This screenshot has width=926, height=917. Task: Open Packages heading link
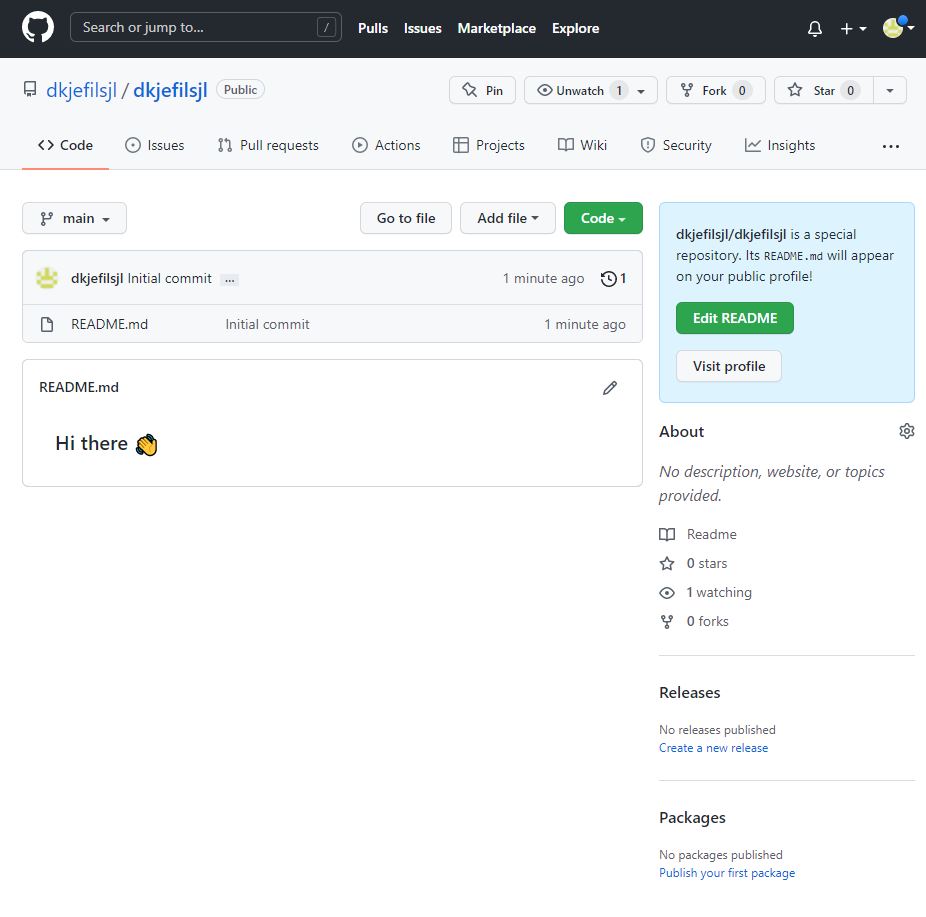point(692,818)
